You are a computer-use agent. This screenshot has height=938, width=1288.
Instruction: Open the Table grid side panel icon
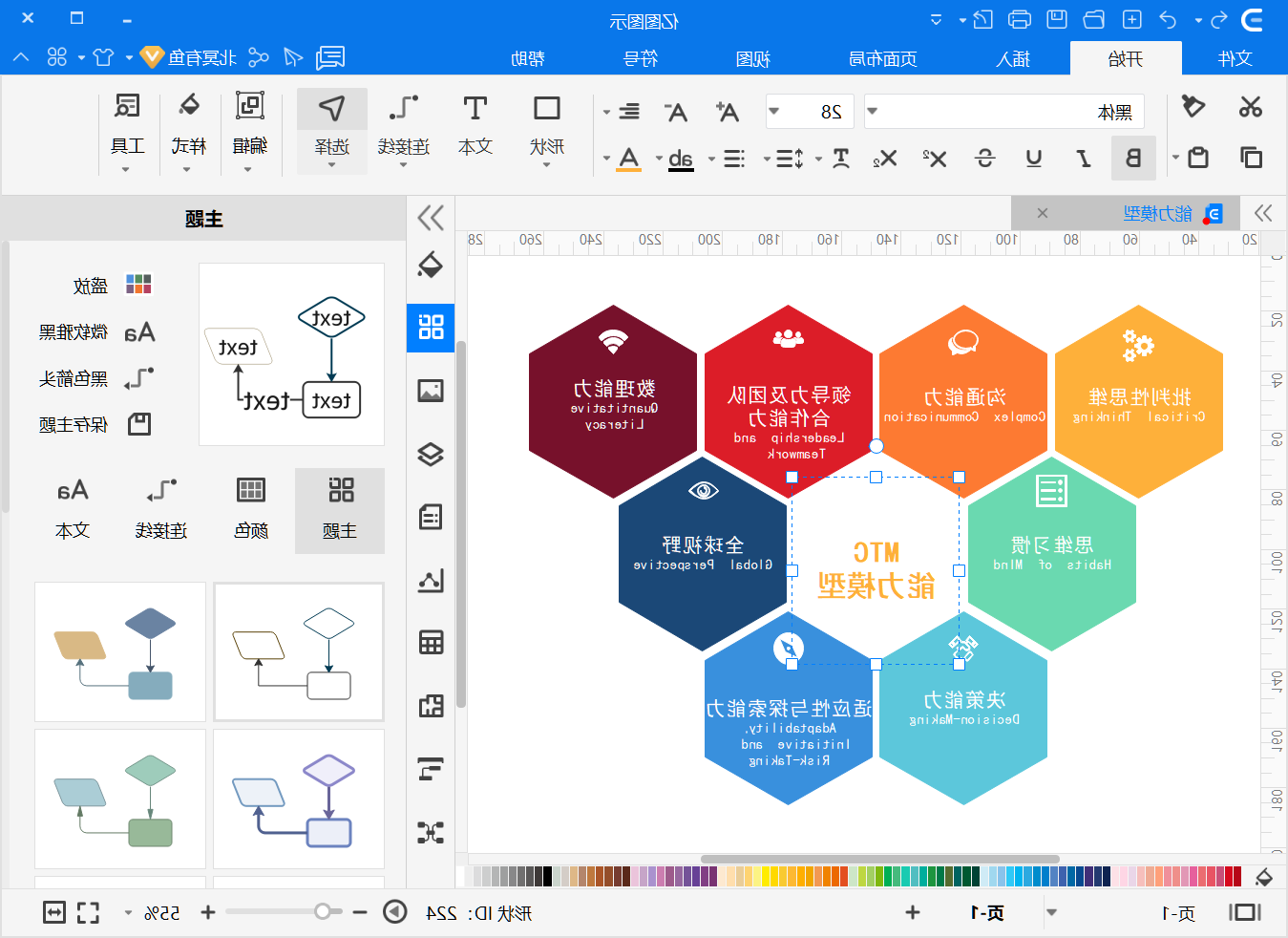(431, 643)
